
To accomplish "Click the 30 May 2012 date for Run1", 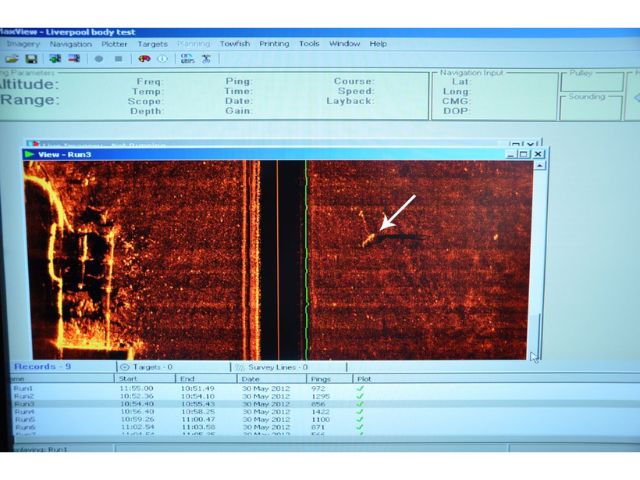I will point(266,389).
